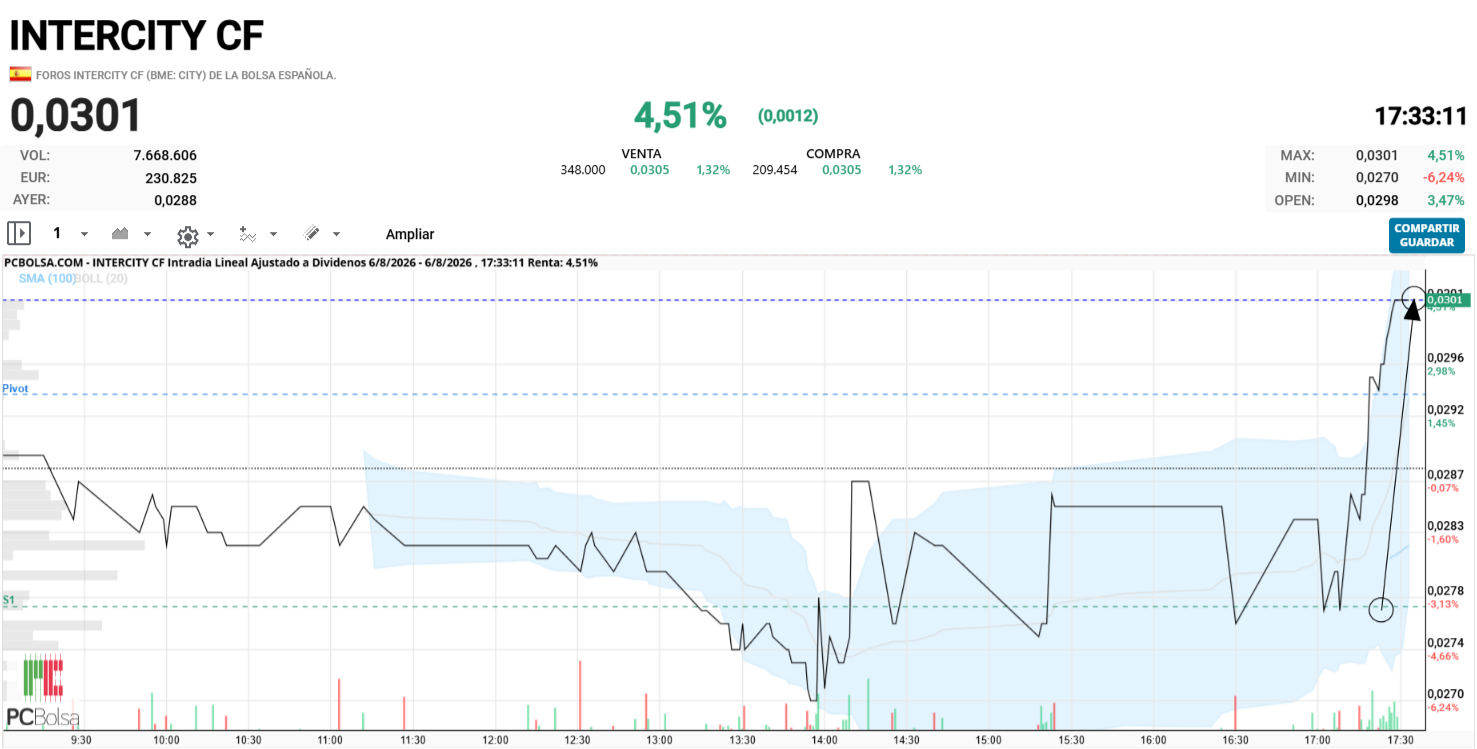
Task: Click the PCBolsa logo in the chart corner
Action: [x=43, y=691]
